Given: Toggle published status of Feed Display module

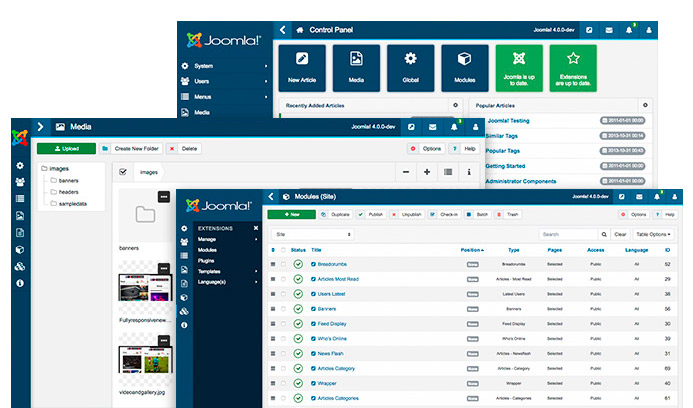Looking at the screenshot, I should point(298,324).
